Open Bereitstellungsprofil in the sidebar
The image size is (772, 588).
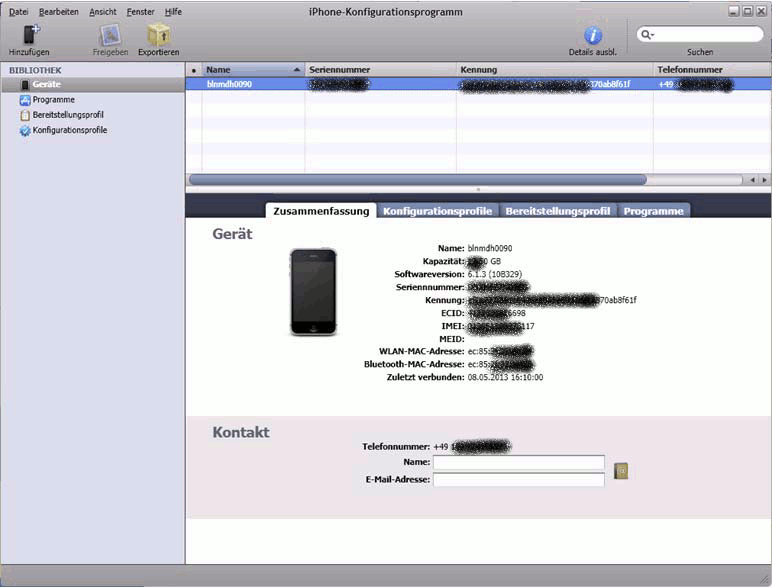67,115
